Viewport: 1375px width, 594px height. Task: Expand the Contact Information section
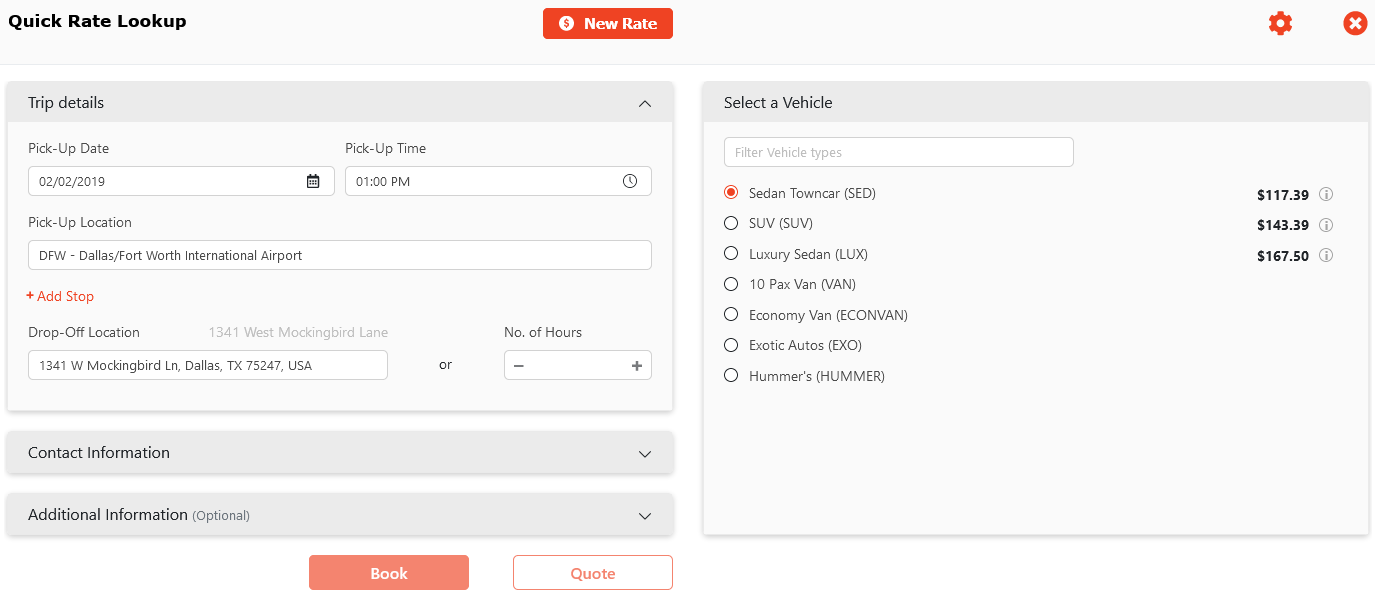(x=645, y=453)
